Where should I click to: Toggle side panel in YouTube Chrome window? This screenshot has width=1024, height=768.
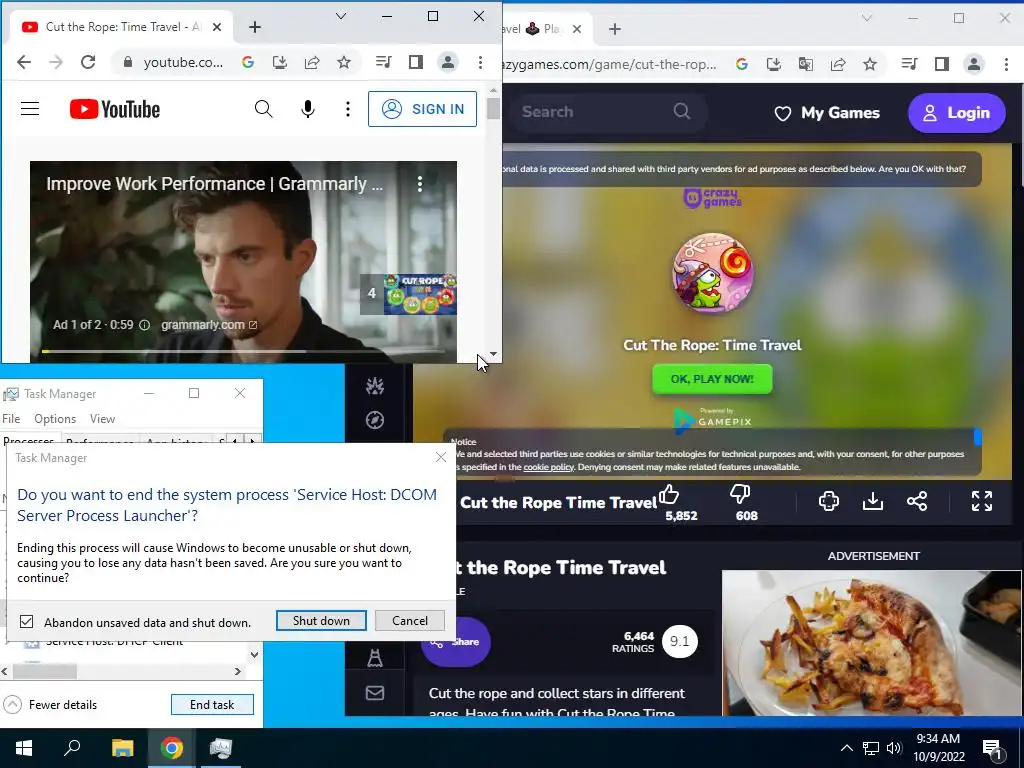click(415, 62)
